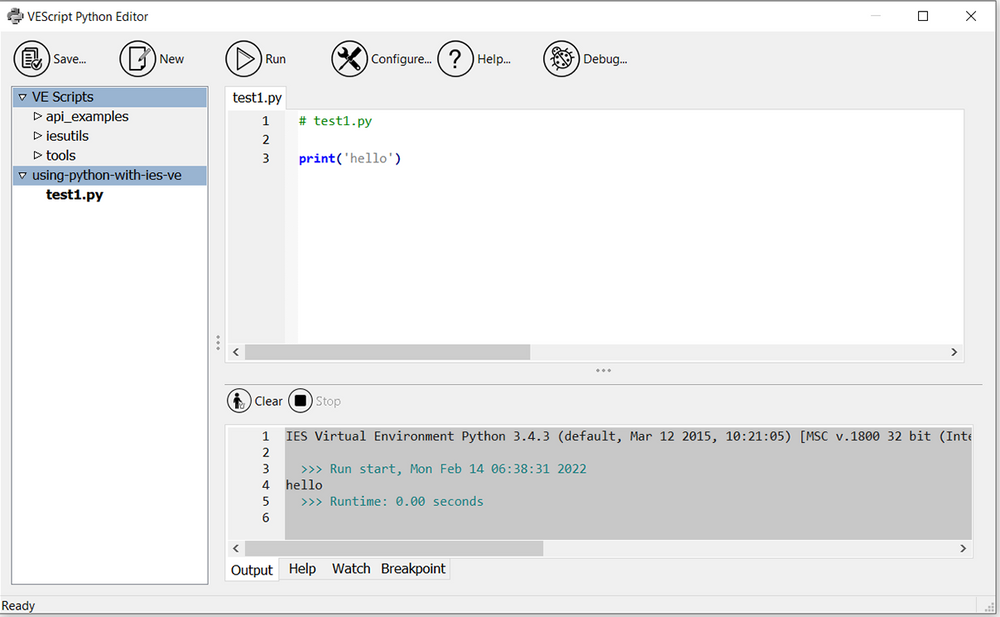
Task: Open the Breakpoint tab
Action: [x=413, y=568]
